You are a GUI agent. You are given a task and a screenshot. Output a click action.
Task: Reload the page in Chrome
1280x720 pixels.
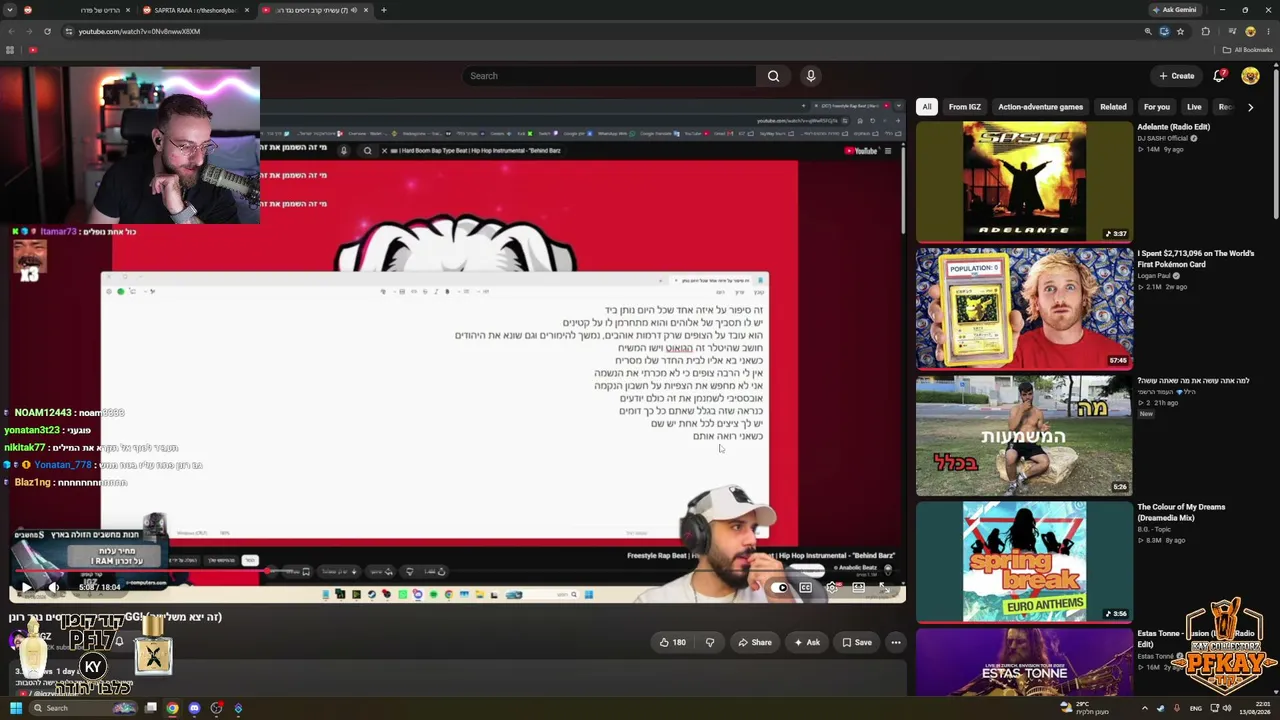(47, 31)
